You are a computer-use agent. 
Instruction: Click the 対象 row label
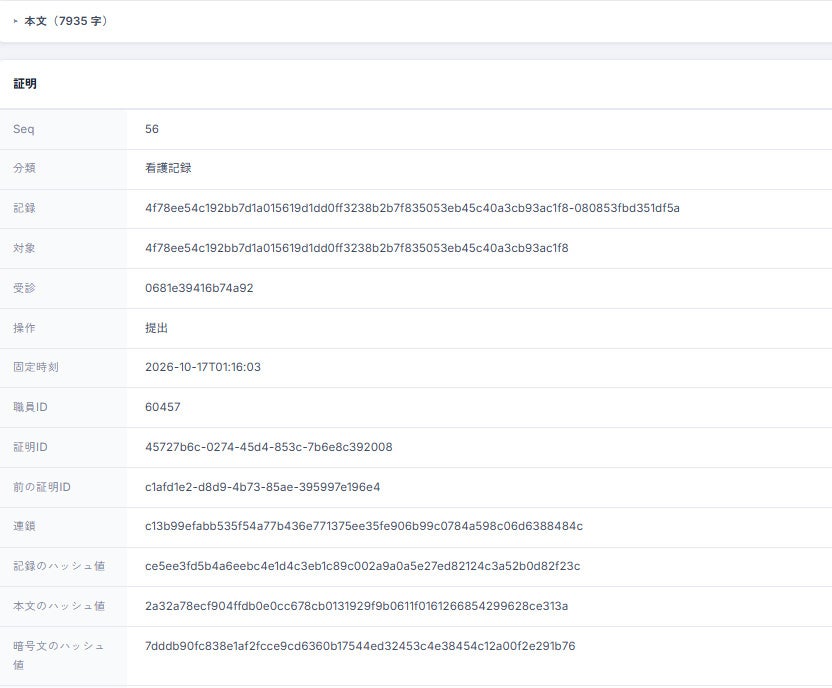pos(24,248)
